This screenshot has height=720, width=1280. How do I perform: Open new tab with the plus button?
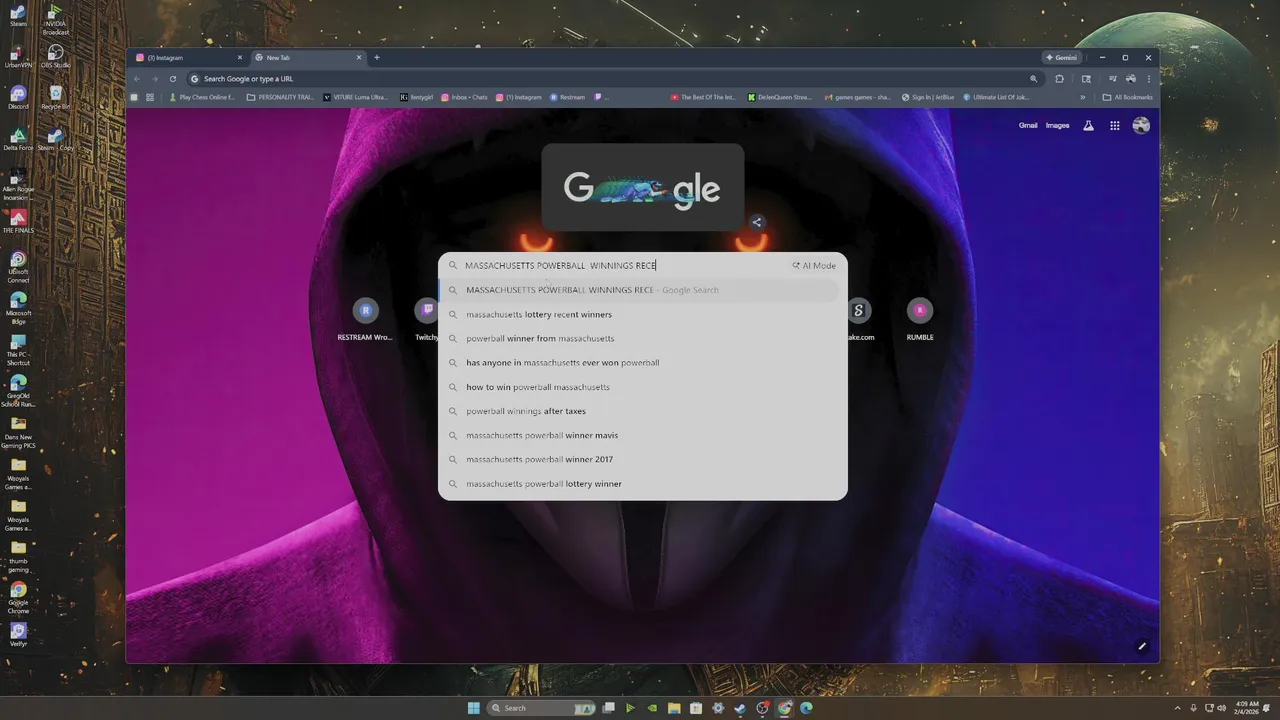point(377,58)
